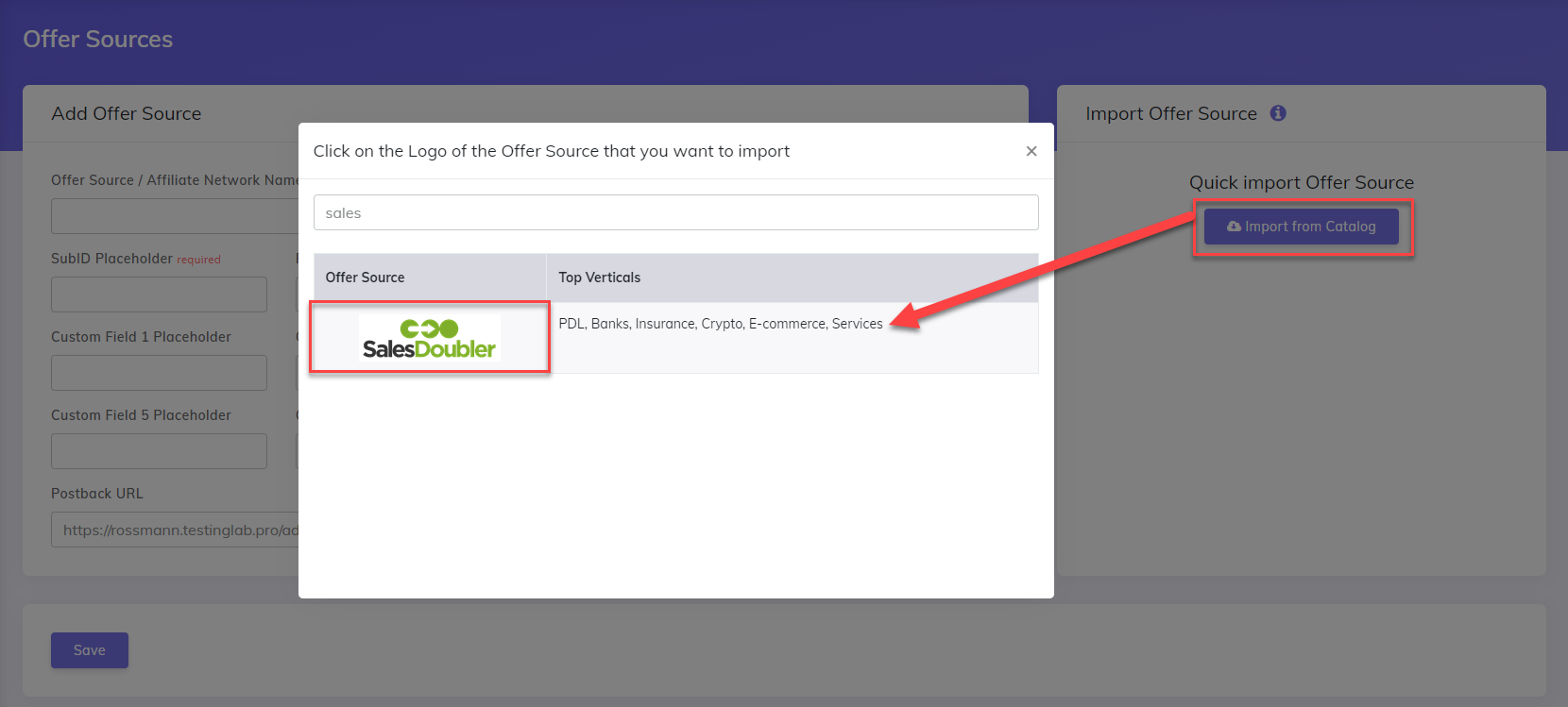Save the offer source form

pos(90,650)
